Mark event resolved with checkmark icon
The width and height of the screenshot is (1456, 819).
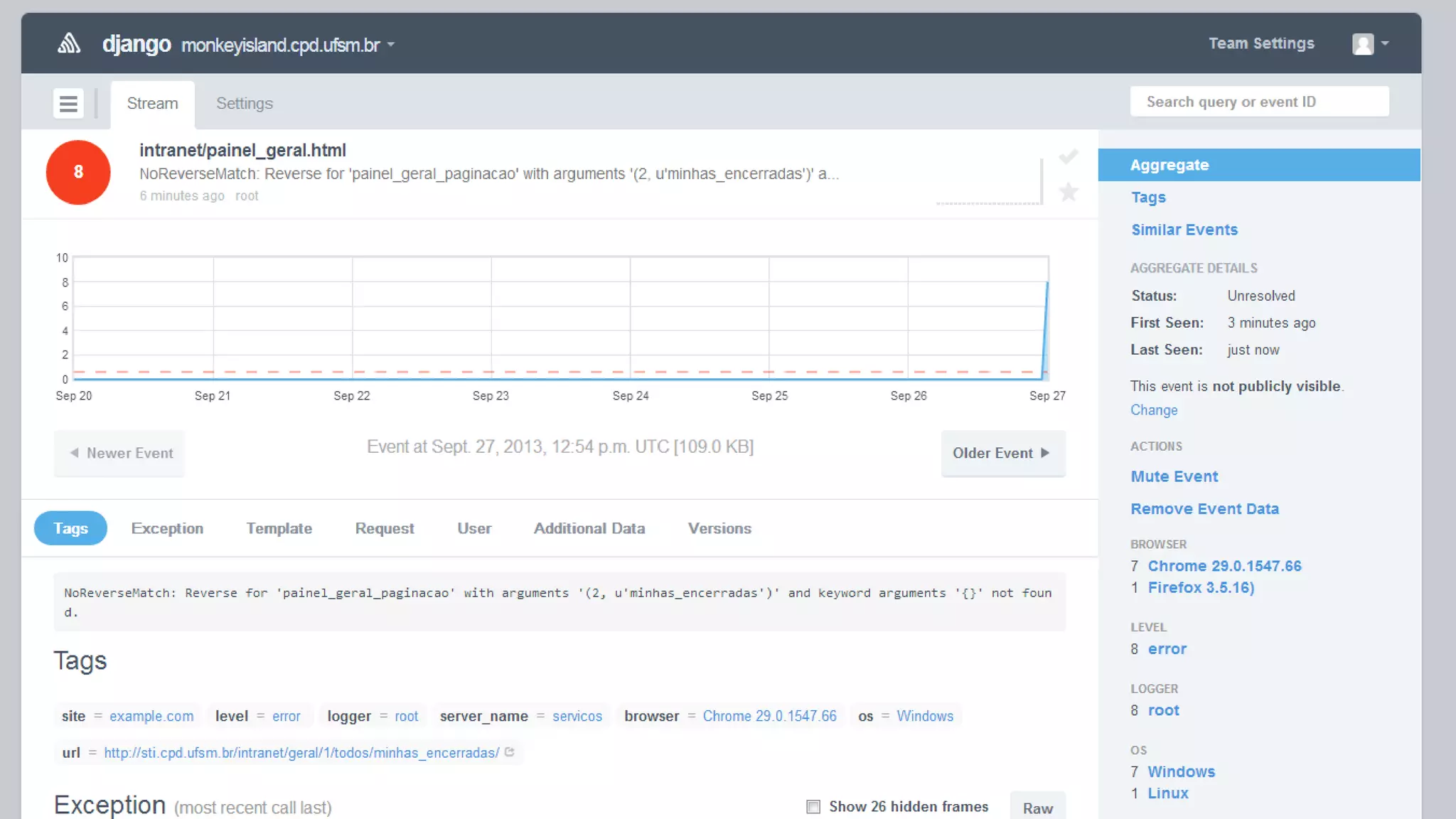point(1069,157)
